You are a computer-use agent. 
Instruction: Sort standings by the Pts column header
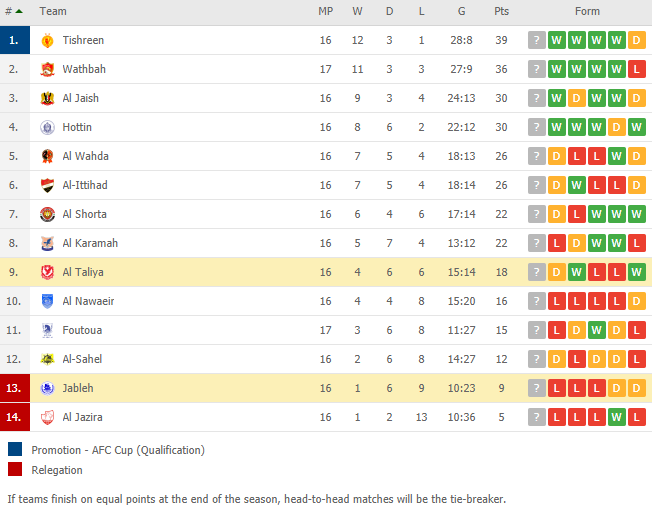pyautogui.click(x=501, y=11)
